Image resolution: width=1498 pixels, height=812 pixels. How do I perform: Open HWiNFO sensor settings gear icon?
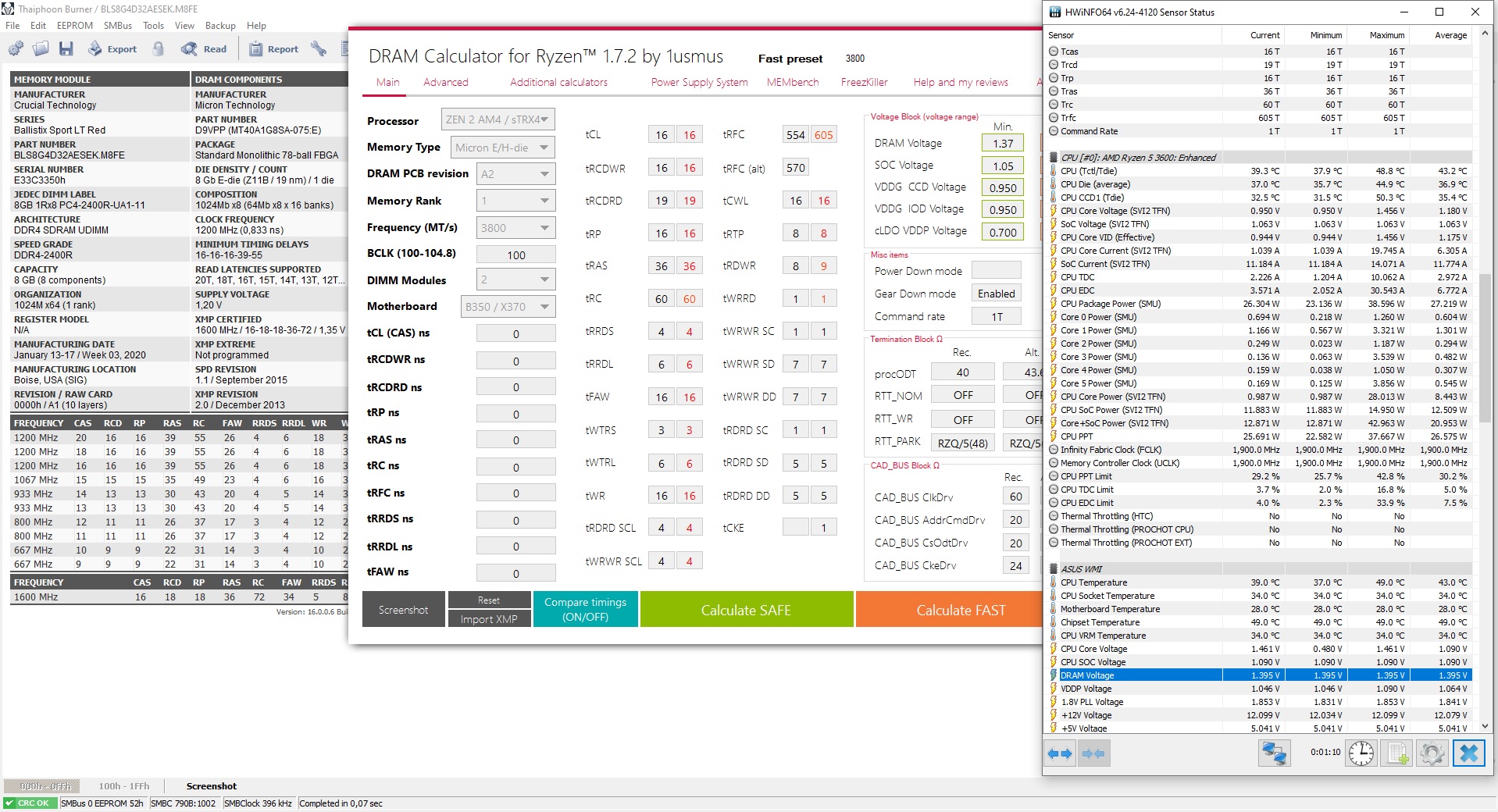(x=1432, y=753)
